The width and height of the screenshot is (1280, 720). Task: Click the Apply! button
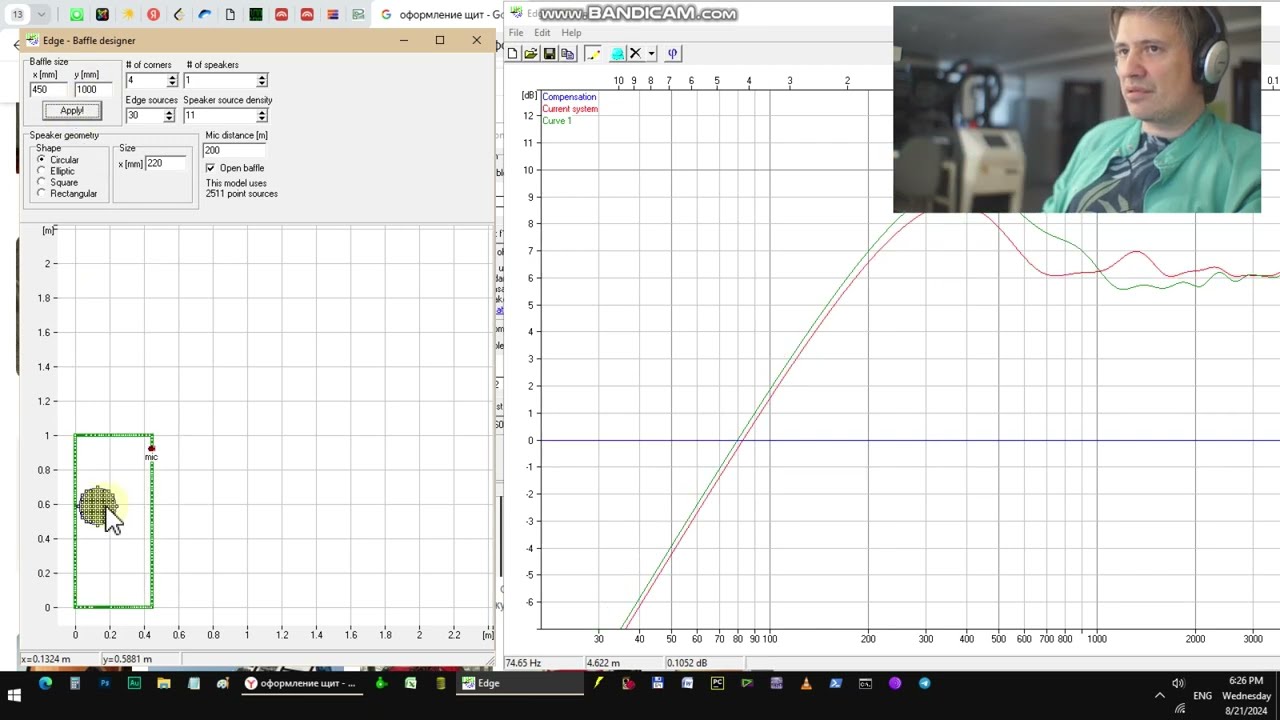pos(72,110)
